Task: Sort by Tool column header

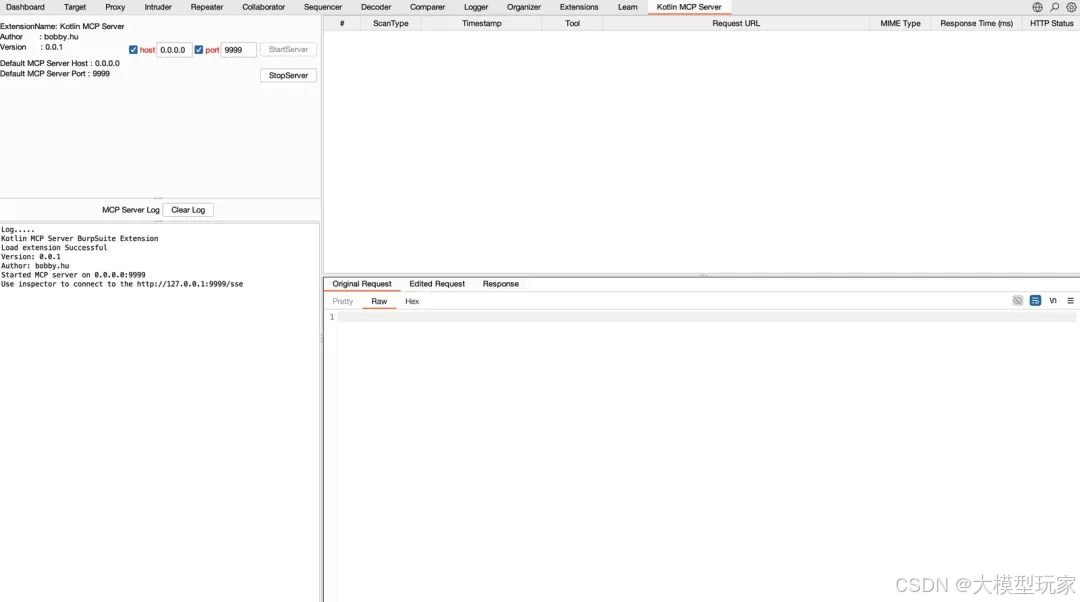Action: pyautogui.click(x=572, y=23)
